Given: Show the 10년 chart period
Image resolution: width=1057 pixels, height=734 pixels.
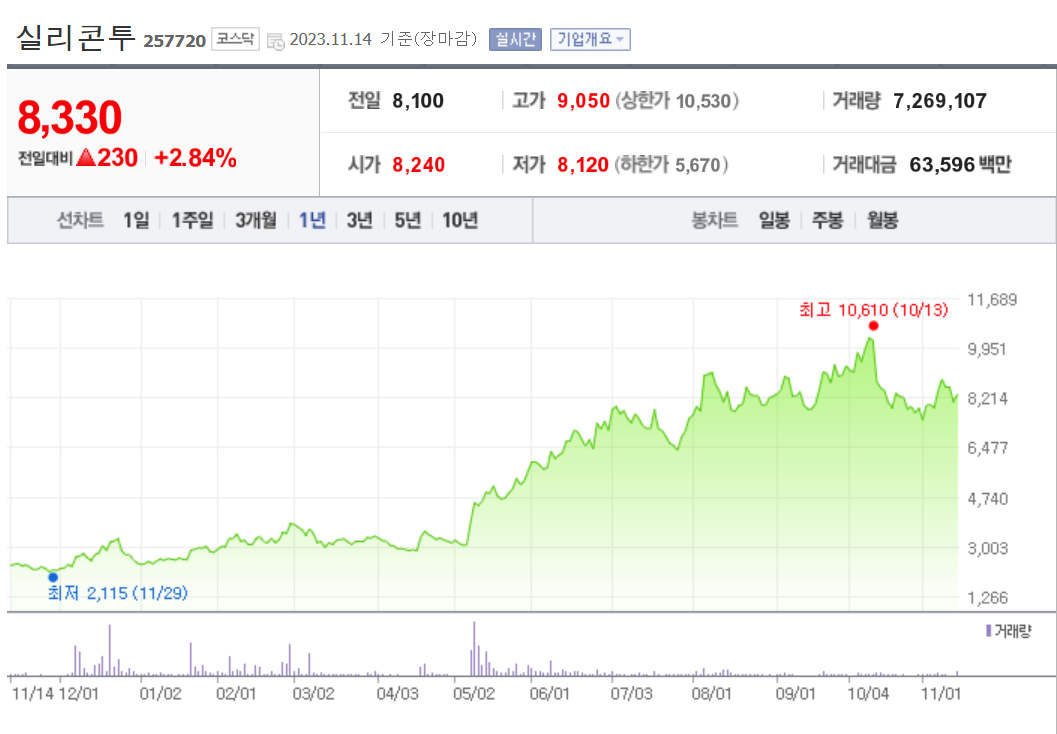Looking at the screenshot, I should pyautogui.click(x=460, y=220).
